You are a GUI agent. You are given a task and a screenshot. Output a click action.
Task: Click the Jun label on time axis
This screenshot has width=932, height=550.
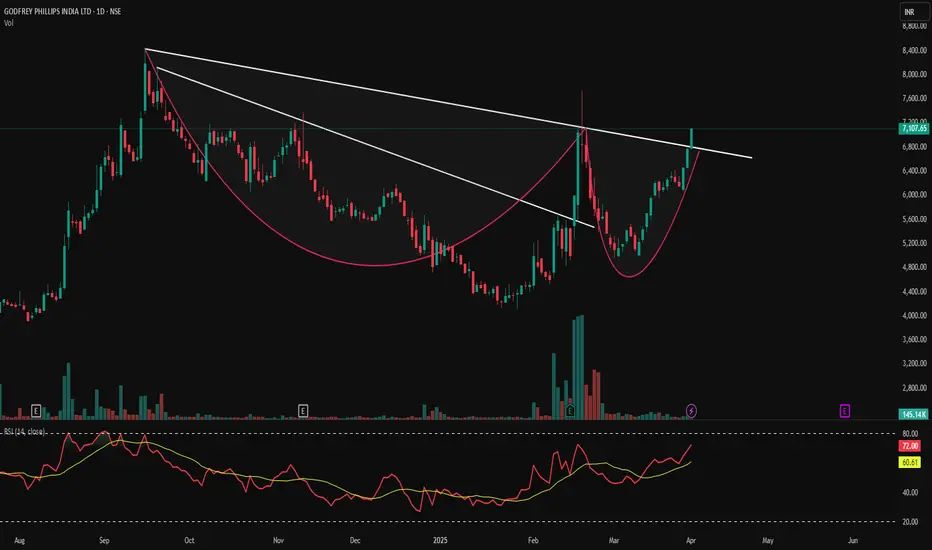point(853,540)
